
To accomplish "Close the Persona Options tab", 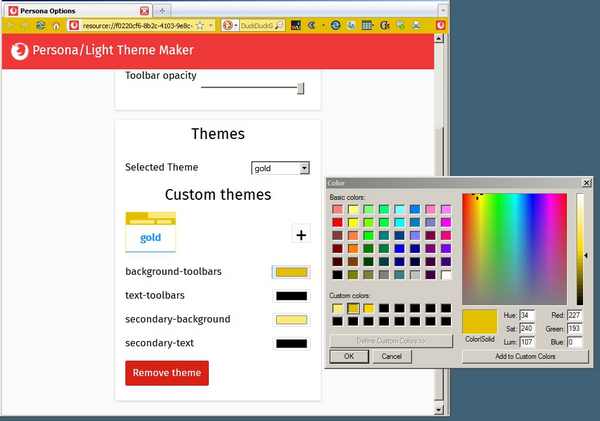I will (x=144, y=11).
